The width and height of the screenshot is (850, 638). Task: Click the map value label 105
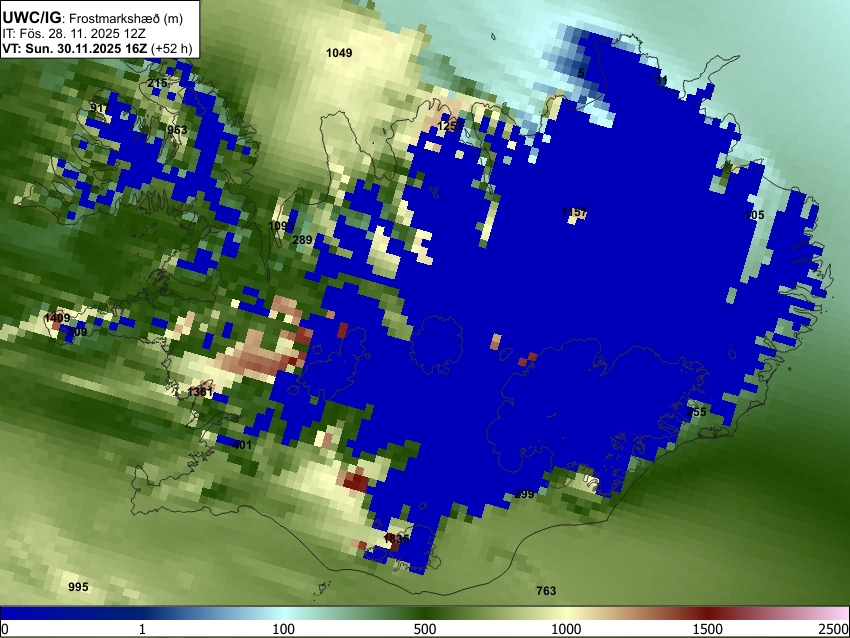(755, 215)
